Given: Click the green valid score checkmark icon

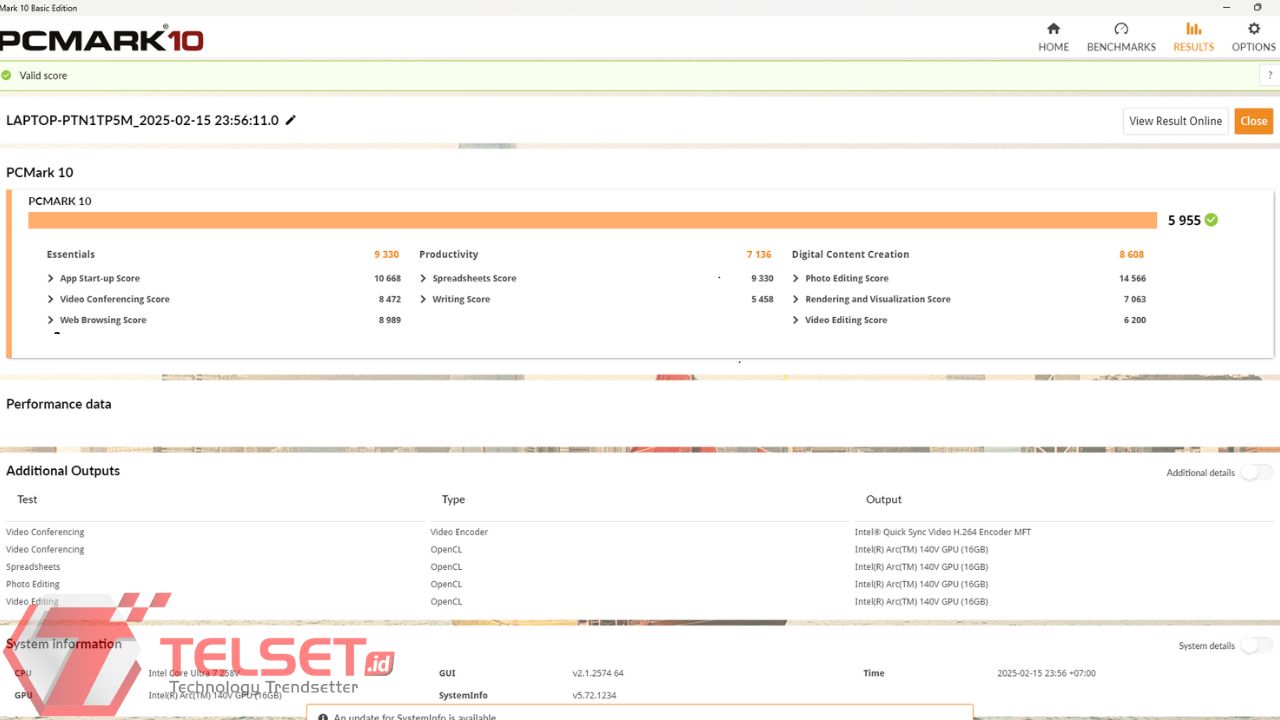Looking at the screenshot, I should tap(7, 75).
